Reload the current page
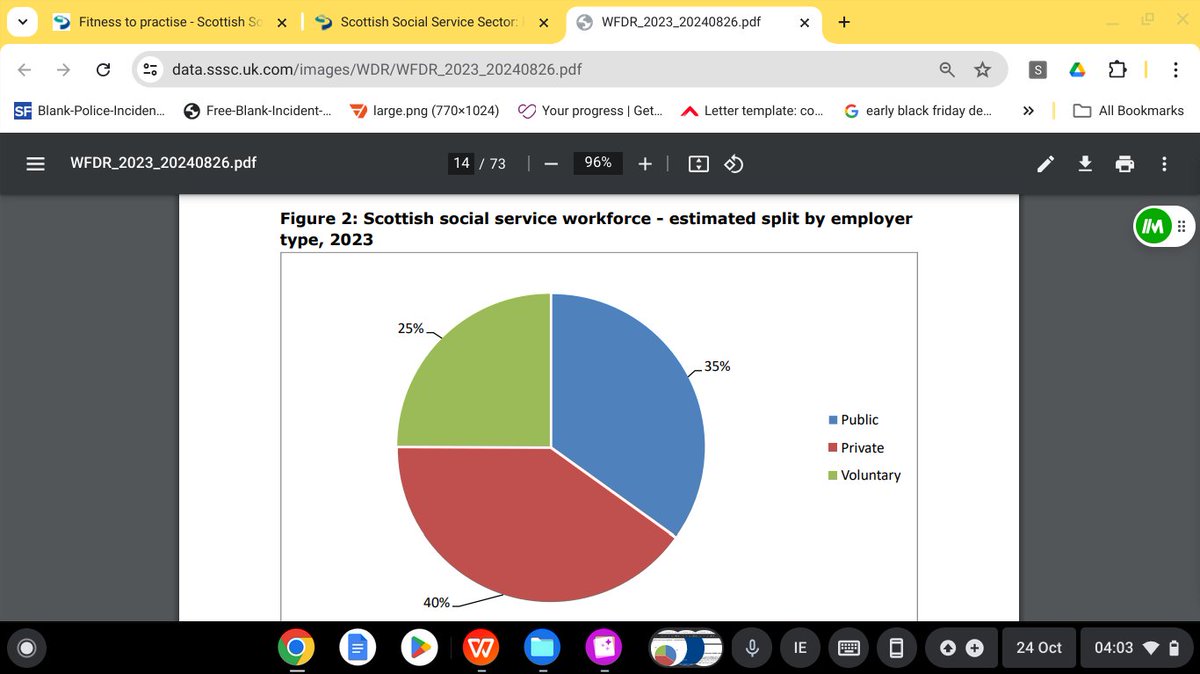Screen dimensions: 1200x674 [x=102, y=70]
